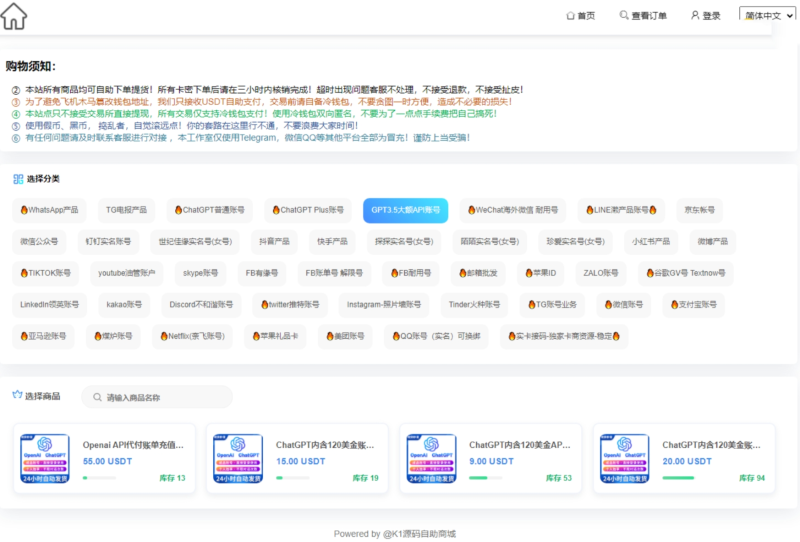The image size is (800, 542).
Task: Click the 选择分类 grid icon
Action: [x=18, y=179]
